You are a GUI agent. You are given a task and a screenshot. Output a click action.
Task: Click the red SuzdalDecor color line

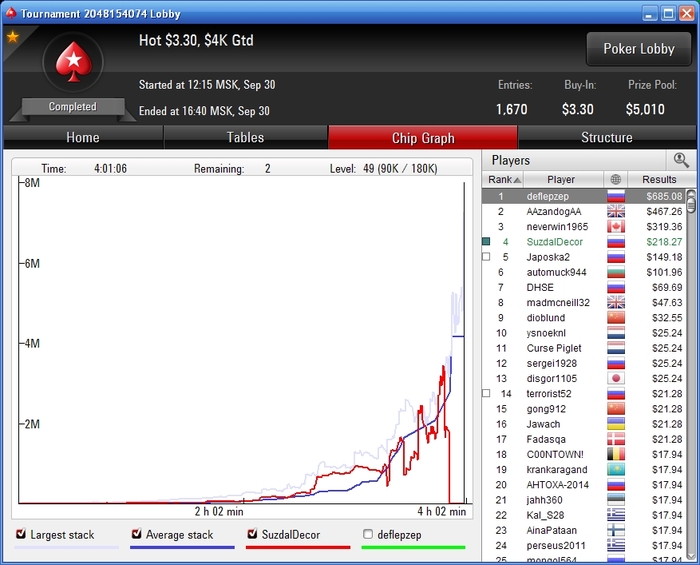pos(298,547)
